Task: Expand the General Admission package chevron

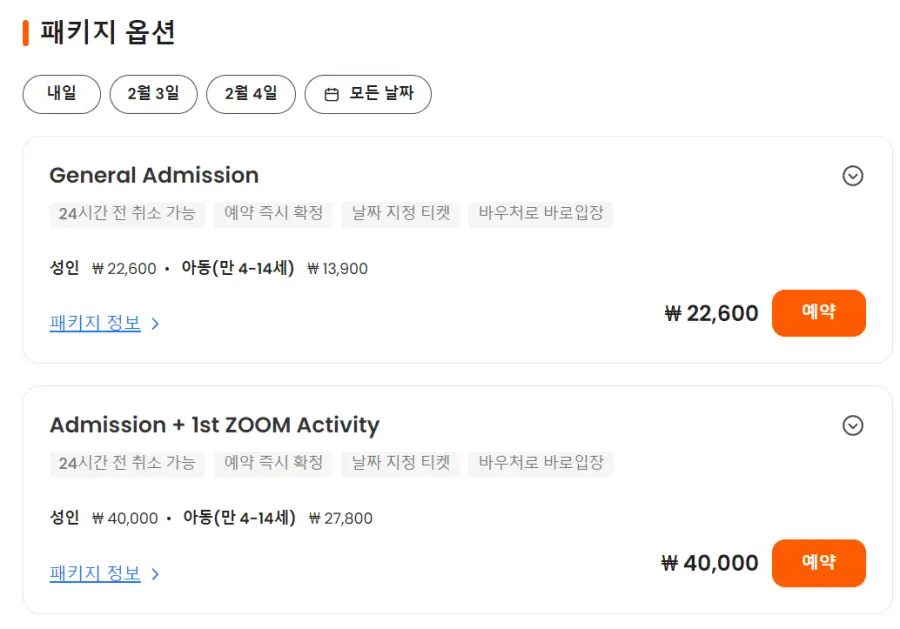Action: coord(852,176)
